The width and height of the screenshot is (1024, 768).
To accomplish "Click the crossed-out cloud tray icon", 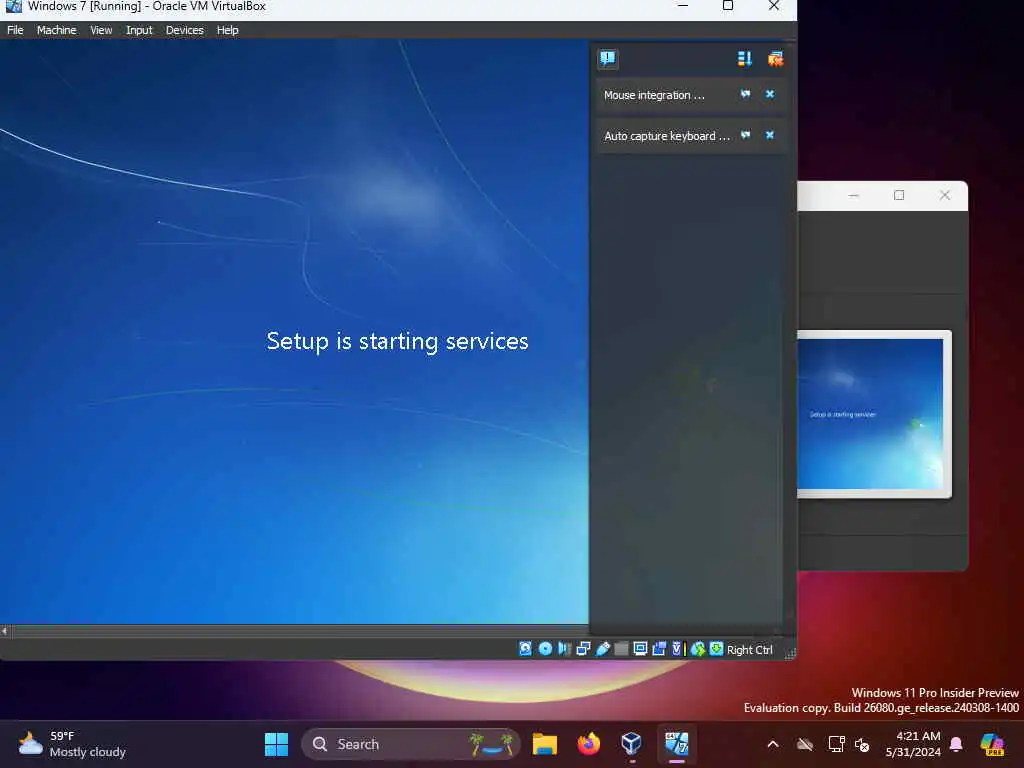I will click(x=805, y=744).
